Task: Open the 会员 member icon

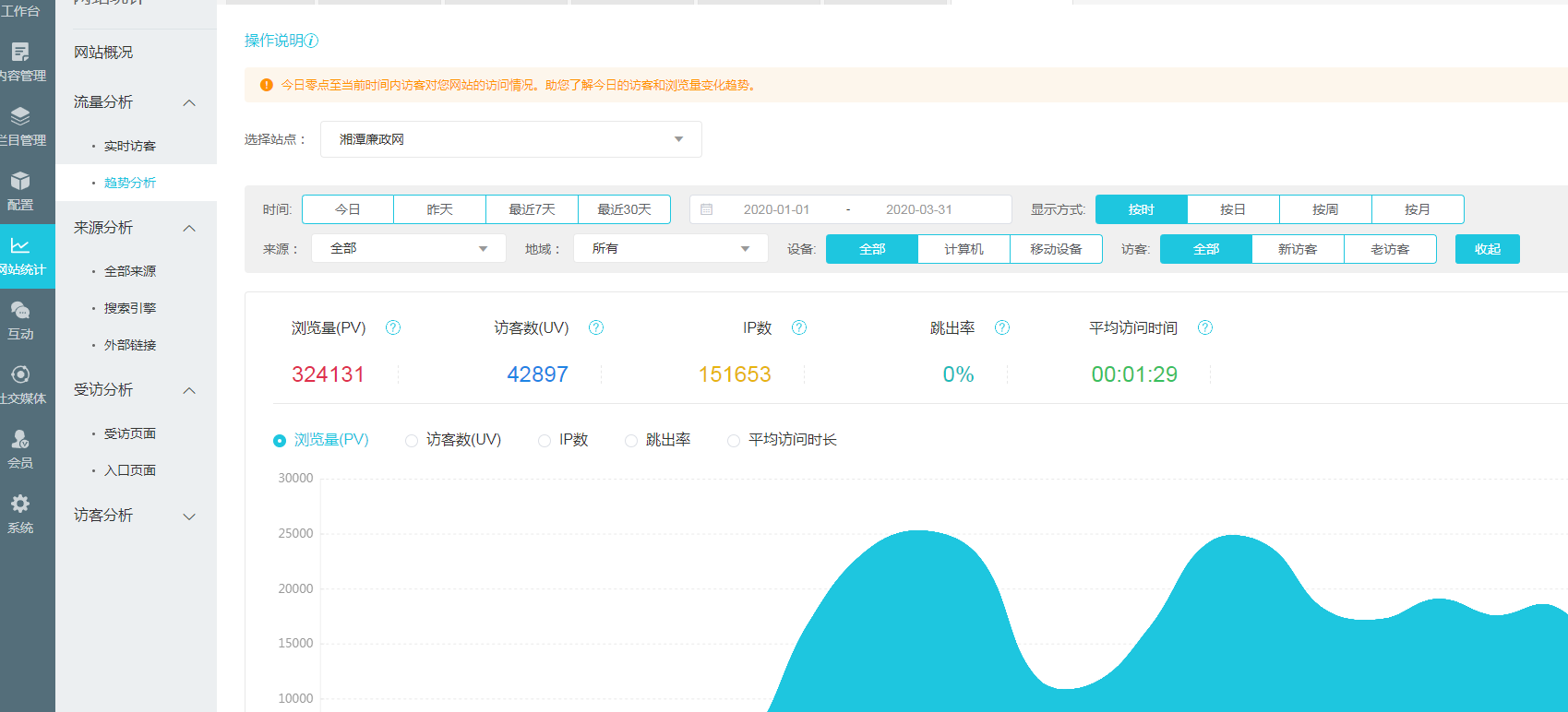Action: tap(20, 440)
